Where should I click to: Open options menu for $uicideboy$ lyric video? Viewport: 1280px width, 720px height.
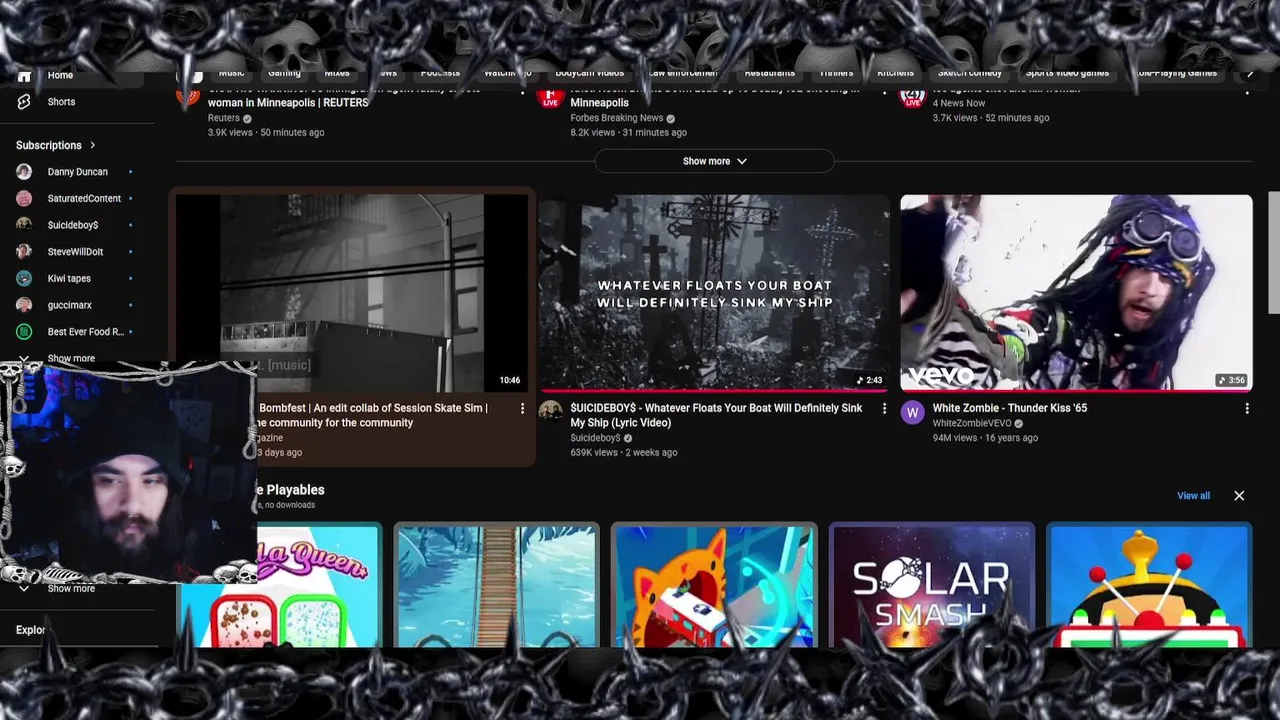(x=884, y=408)
